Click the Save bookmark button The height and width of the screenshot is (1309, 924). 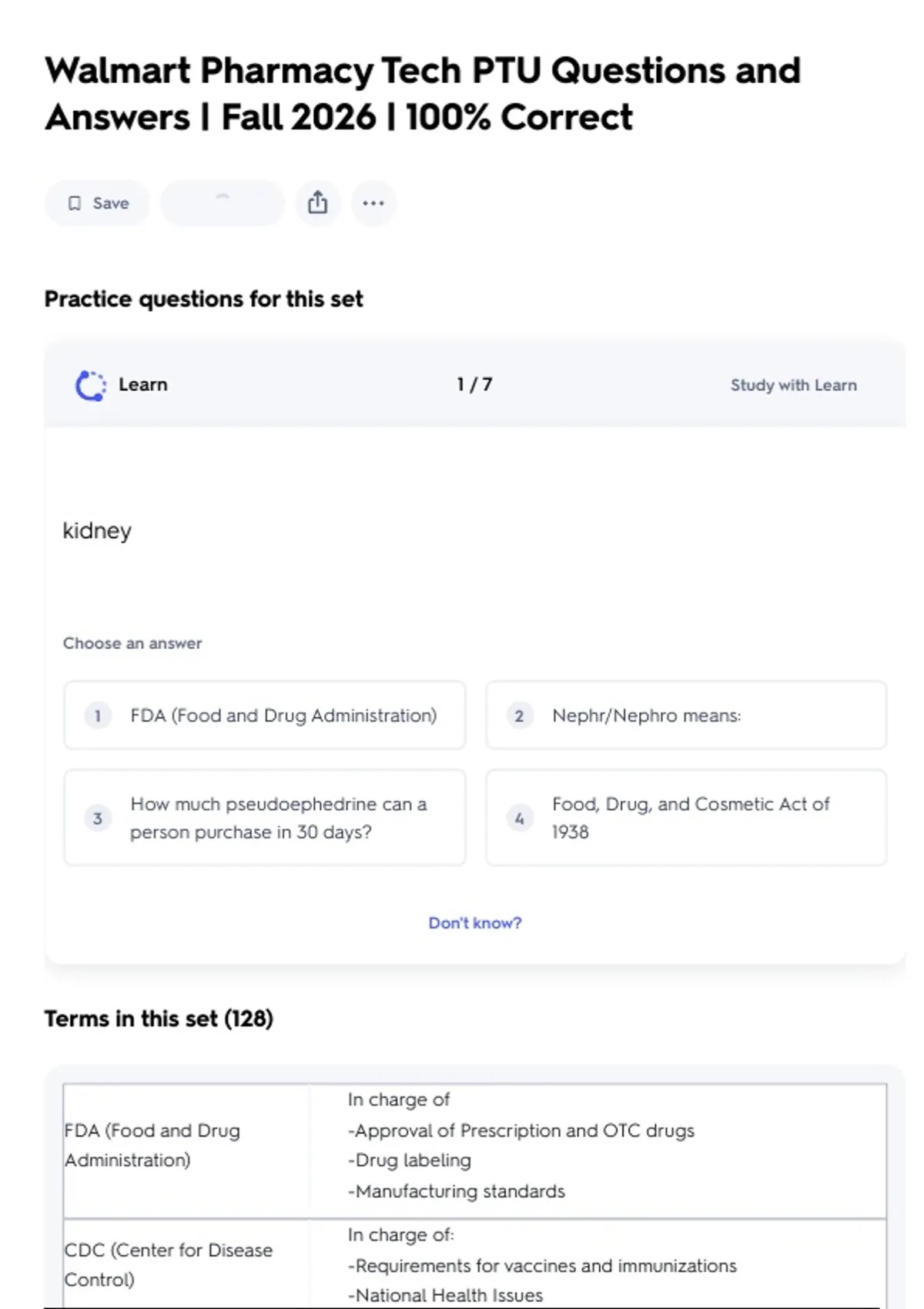pos(97,203)
